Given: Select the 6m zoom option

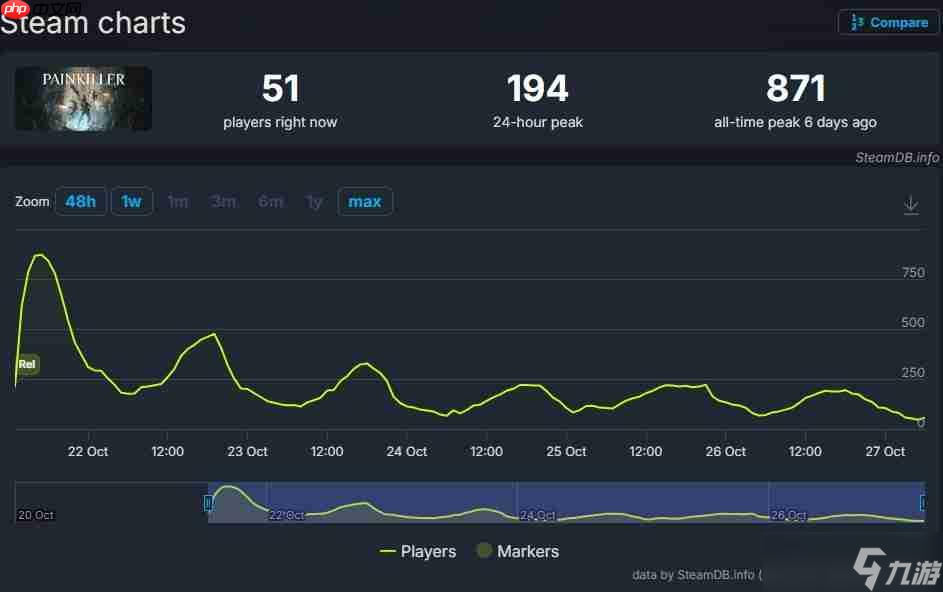Looking at the screenshot, I should (x=270, y=202).
